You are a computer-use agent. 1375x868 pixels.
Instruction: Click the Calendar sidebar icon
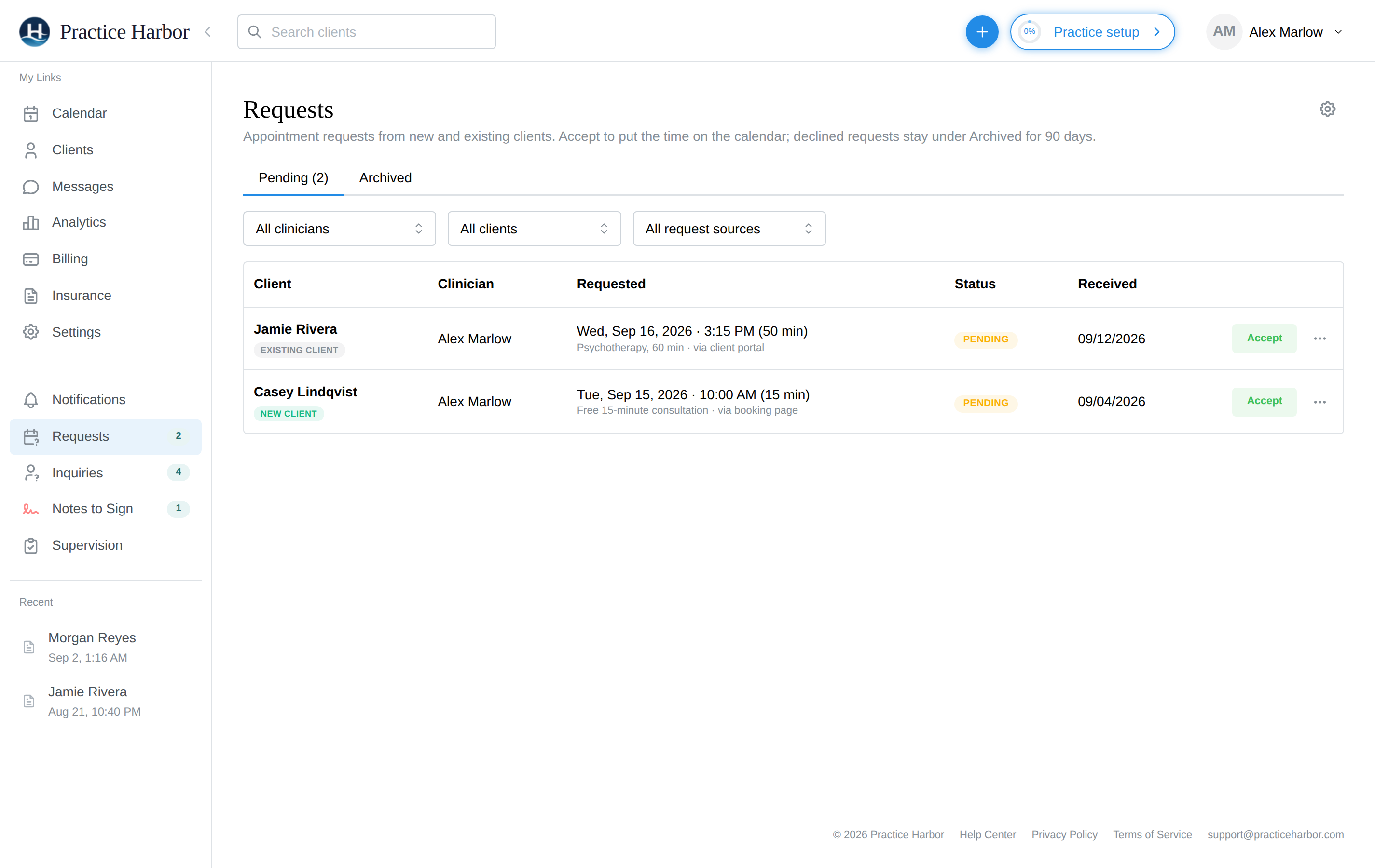pos(31,114)
